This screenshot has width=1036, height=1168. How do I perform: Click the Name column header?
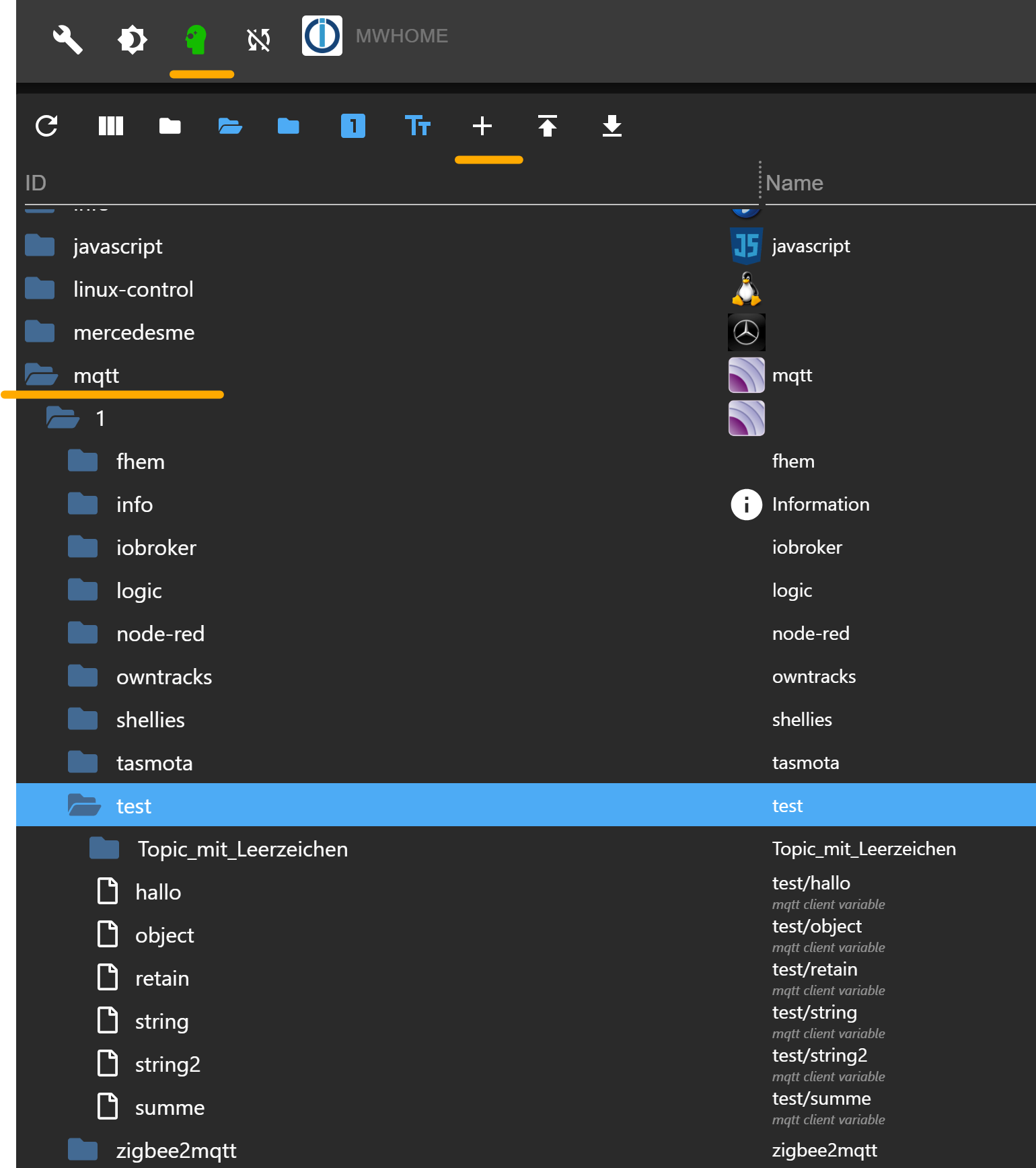tap(794, 183)
